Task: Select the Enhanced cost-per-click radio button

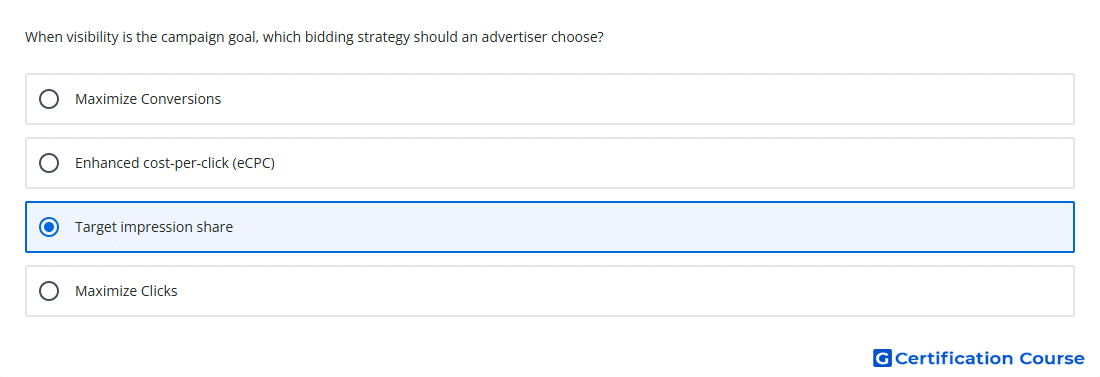Action: pos(49,163)
